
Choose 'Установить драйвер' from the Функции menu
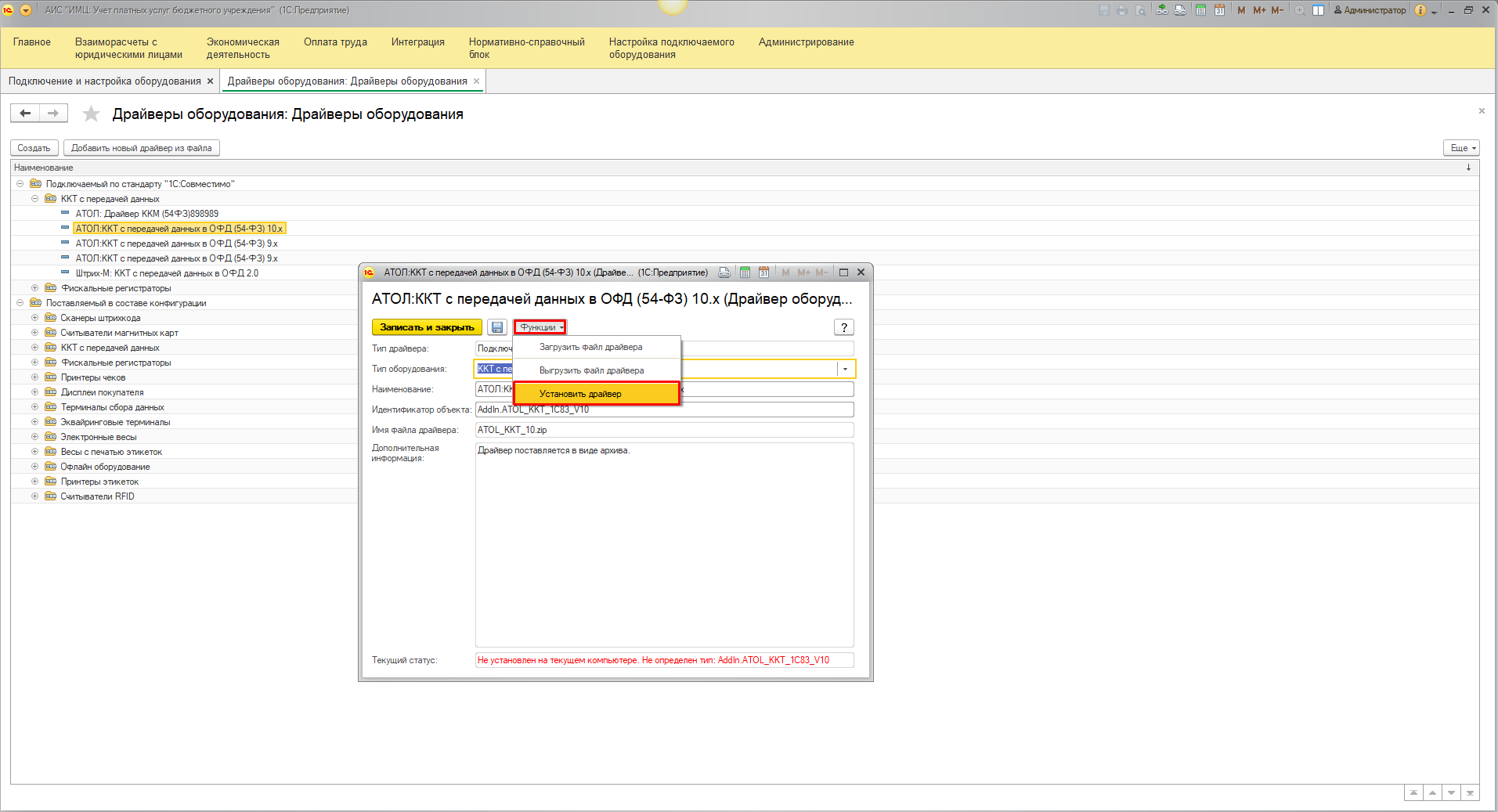pos(580,394)
